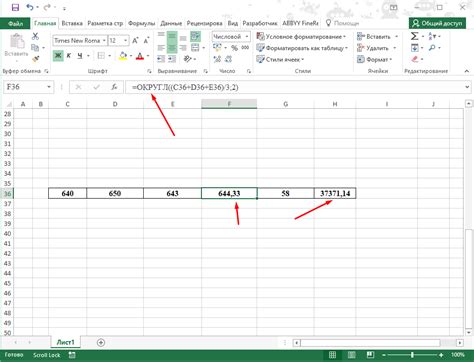This screenshot has width=474, height=362.
Task: Click the Find and Select magnifier icon
Action: (432, 48)
